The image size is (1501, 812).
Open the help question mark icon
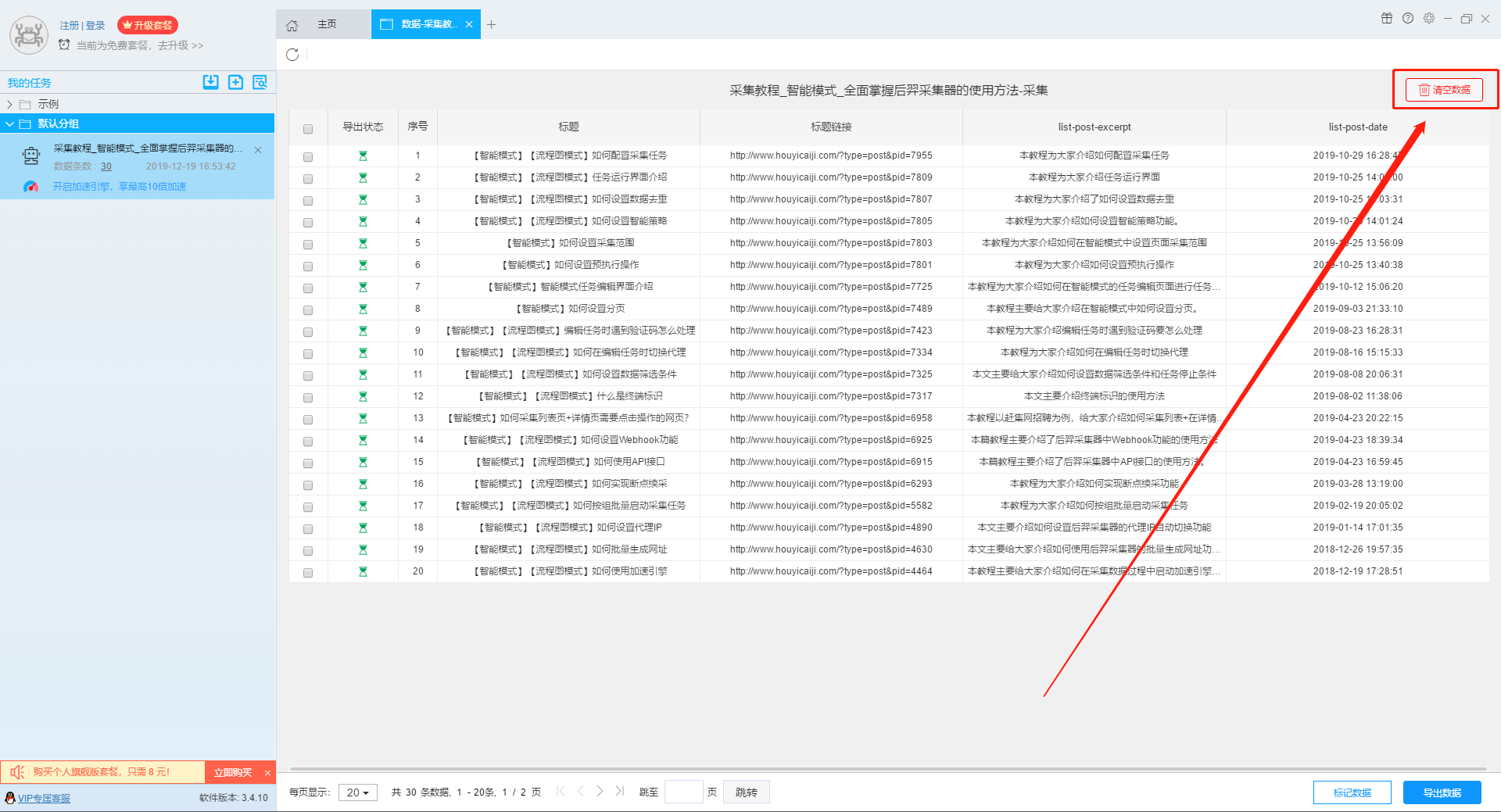pos(1408,18)
